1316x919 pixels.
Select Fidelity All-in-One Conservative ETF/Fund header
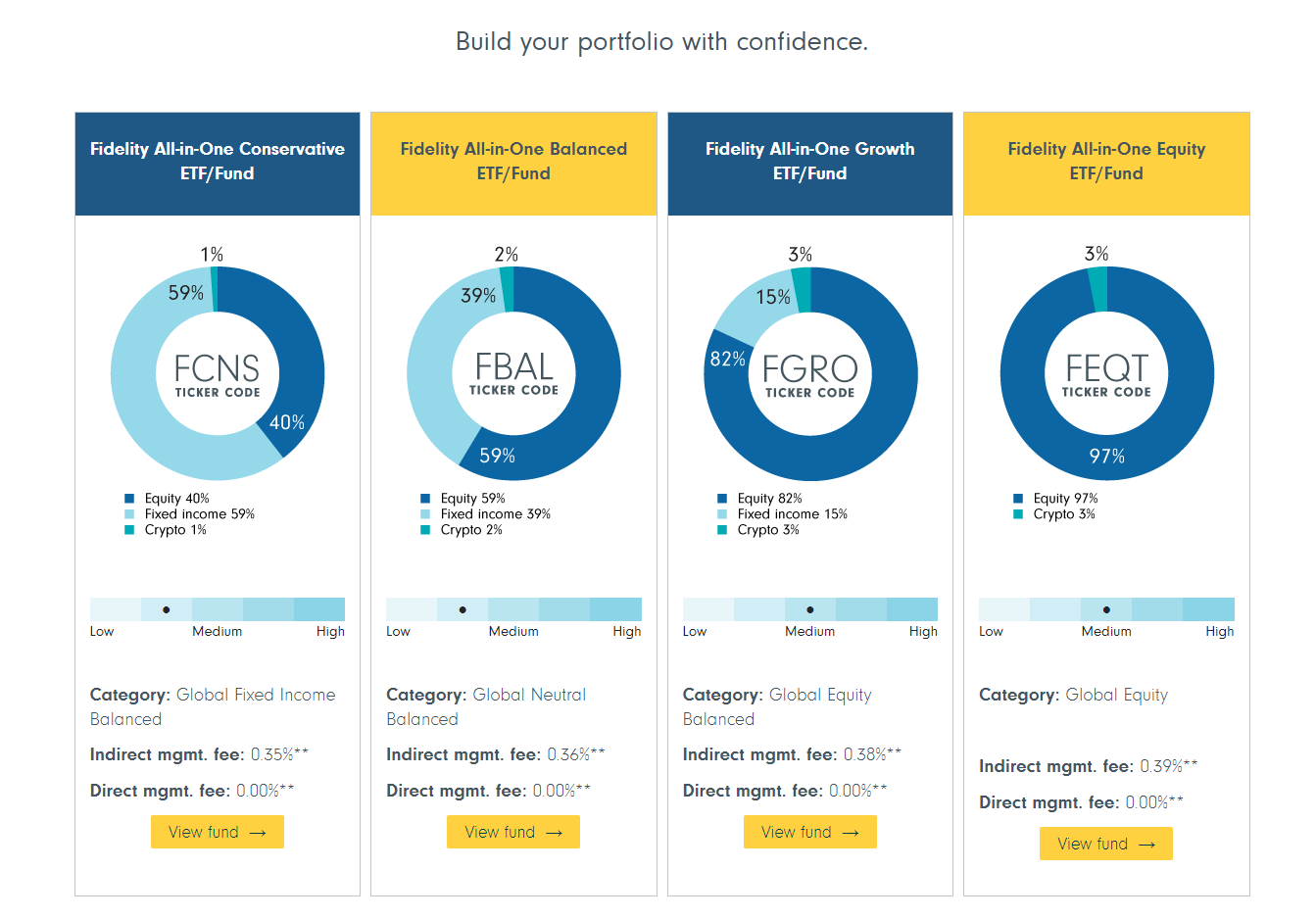(218, 164)
